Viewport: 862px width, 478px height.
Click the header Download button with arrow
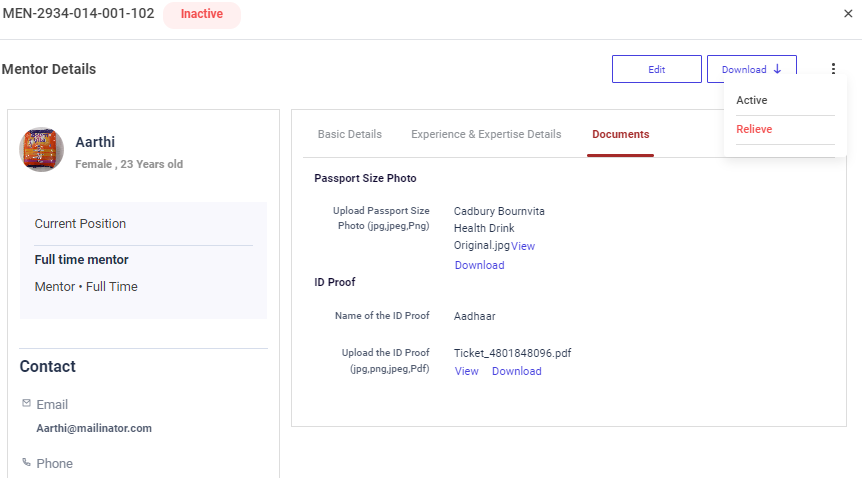(x=751, y=69)
